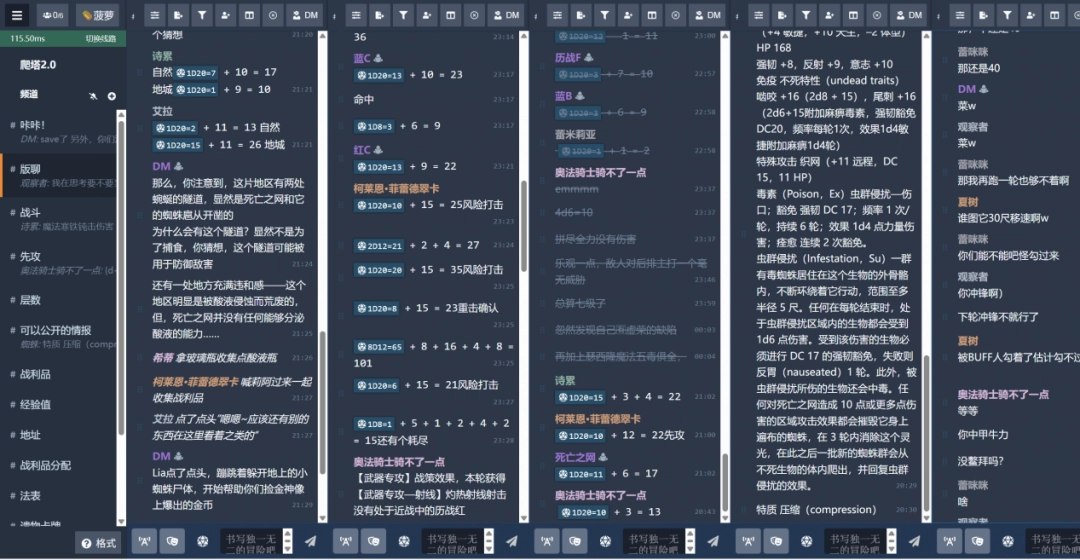Viewport: 1080px width, 560px height.
Task: Focus the message input under 蓝C 命中 pane
Action: (x=452, y=541)
